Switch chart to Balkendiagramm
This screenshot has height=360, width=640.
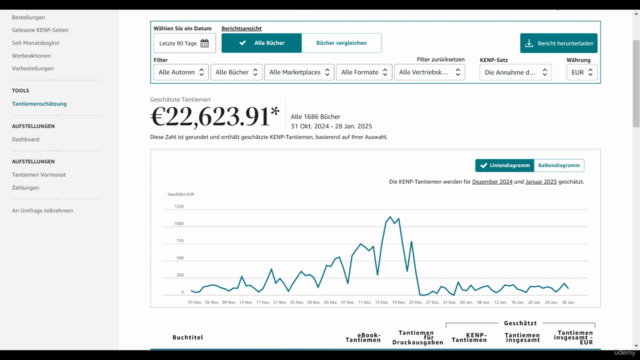559,165
